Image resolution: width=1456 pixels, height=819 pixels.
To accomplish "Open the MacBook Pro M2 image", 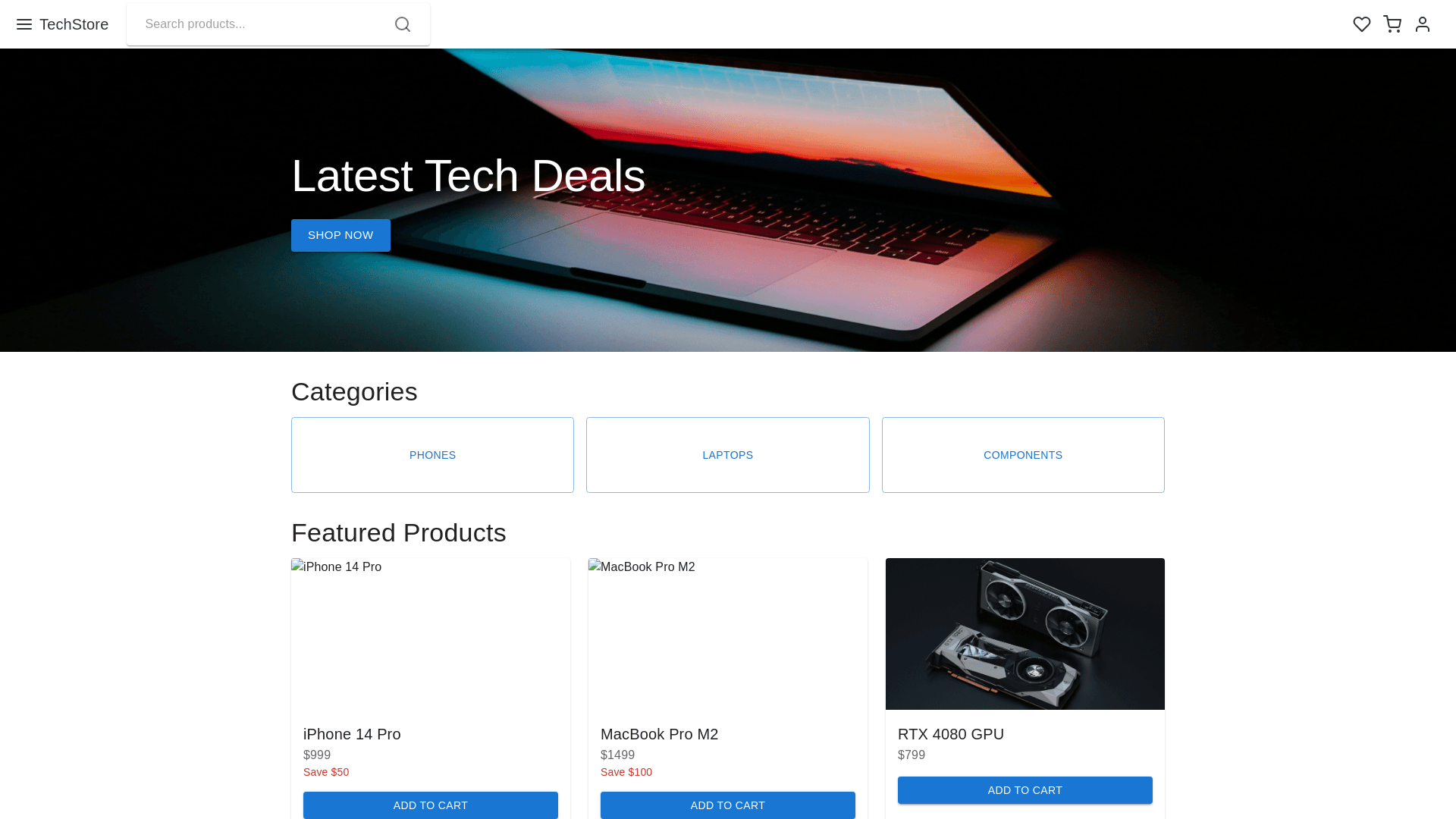I will (728, 634).
